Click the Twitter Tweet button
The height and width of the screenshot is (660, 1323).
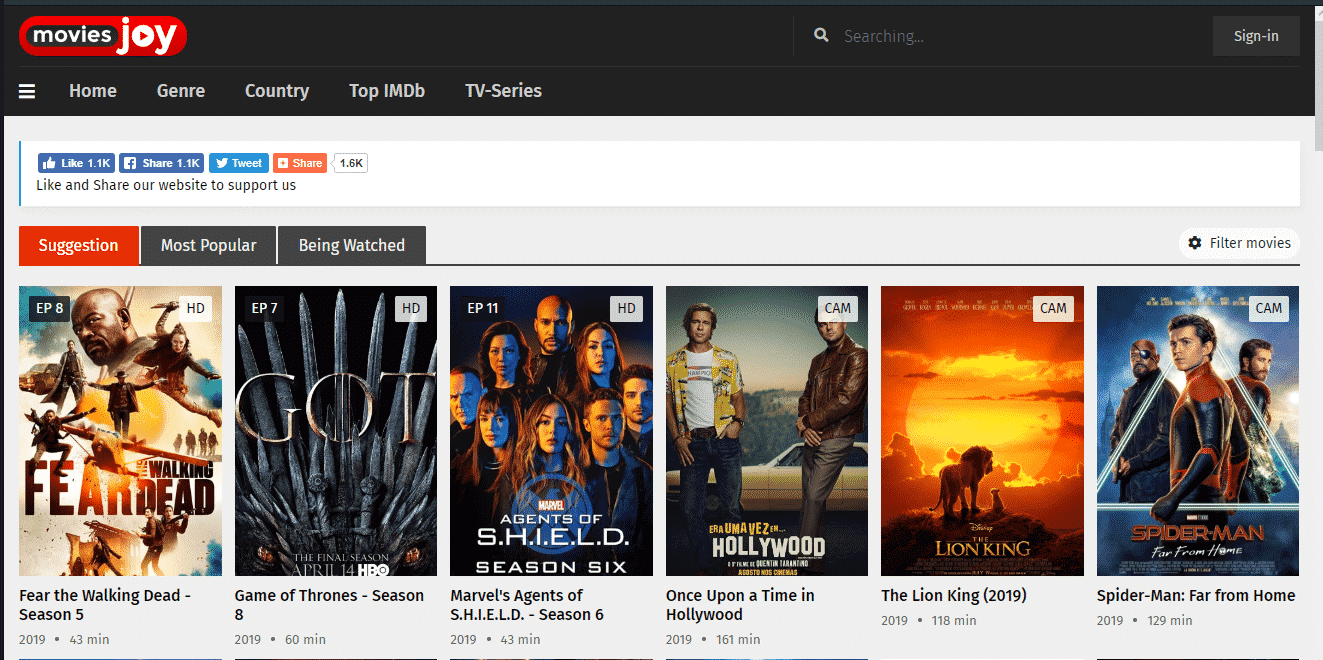tap(239, 163)
